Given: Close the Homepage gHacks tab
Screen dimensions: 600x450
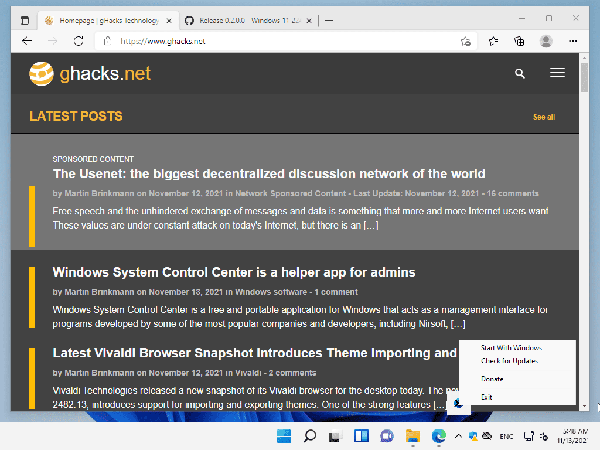Looking at the screenshot, I should [x=169, y=21].
